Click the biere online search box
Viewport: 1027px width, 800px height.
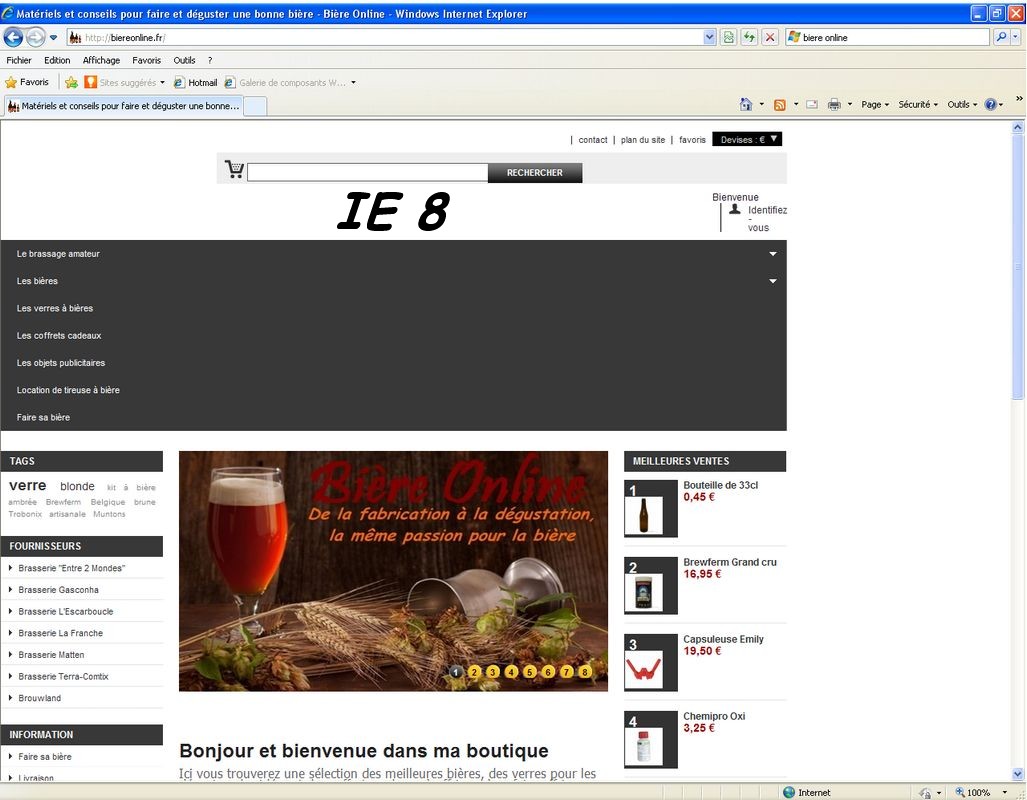point(888,37)
